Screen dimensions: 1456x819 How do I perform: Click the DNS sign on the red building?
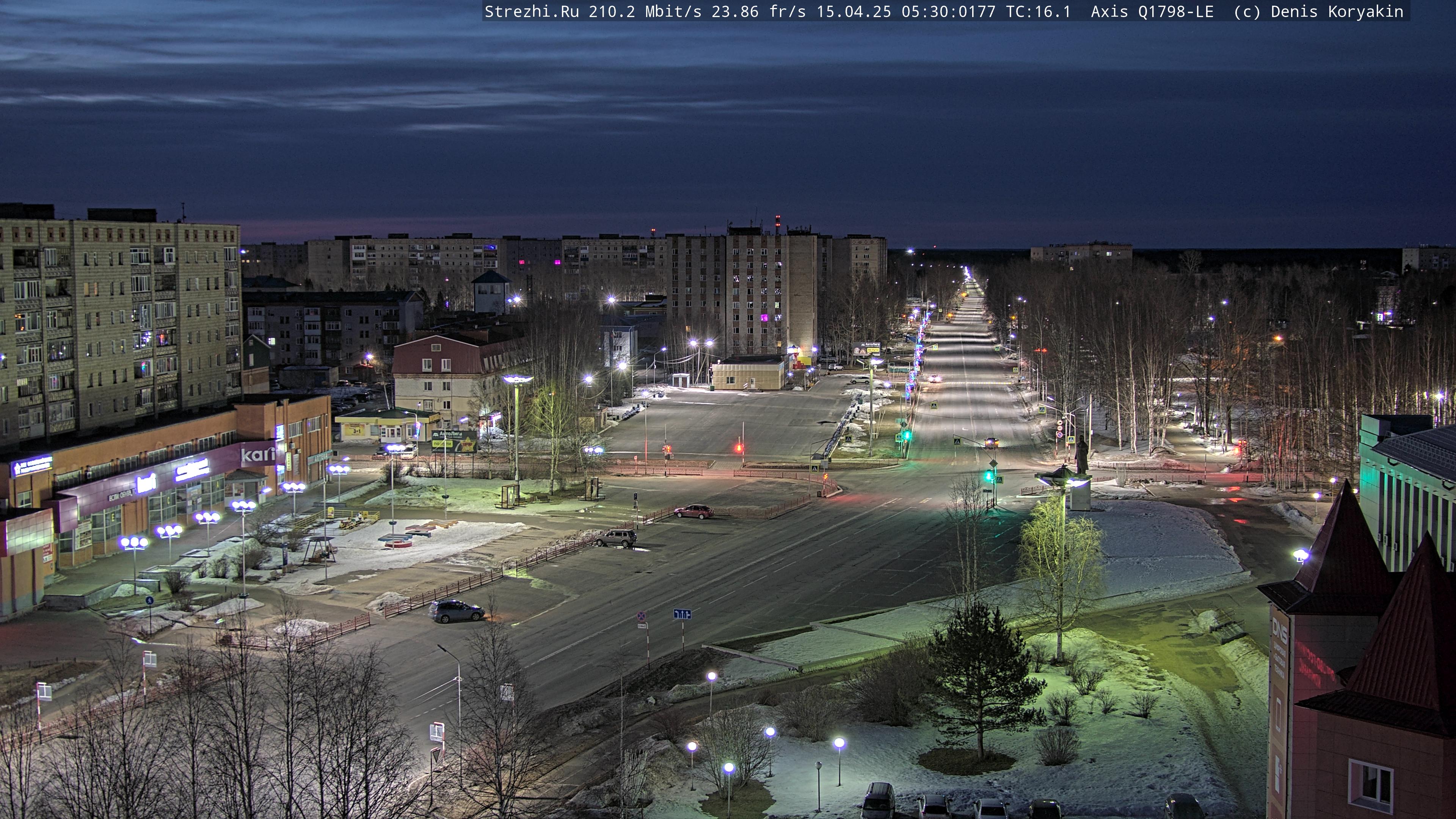point(1279,630)
